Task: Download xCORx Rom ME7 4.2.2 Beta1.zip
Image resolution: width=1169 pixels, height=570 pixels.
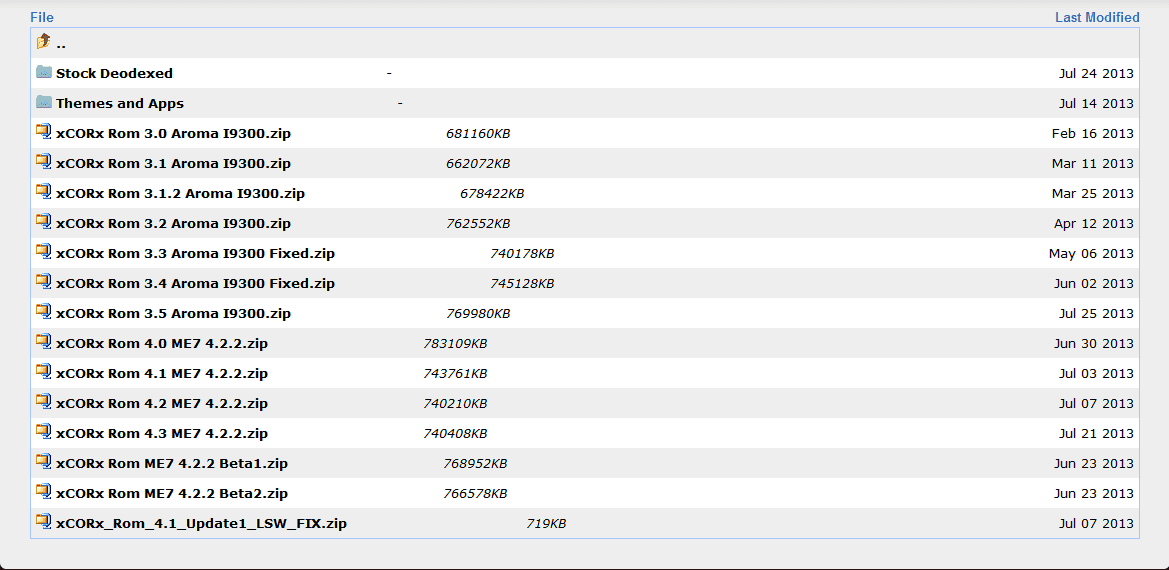Action: click(171, 463)
